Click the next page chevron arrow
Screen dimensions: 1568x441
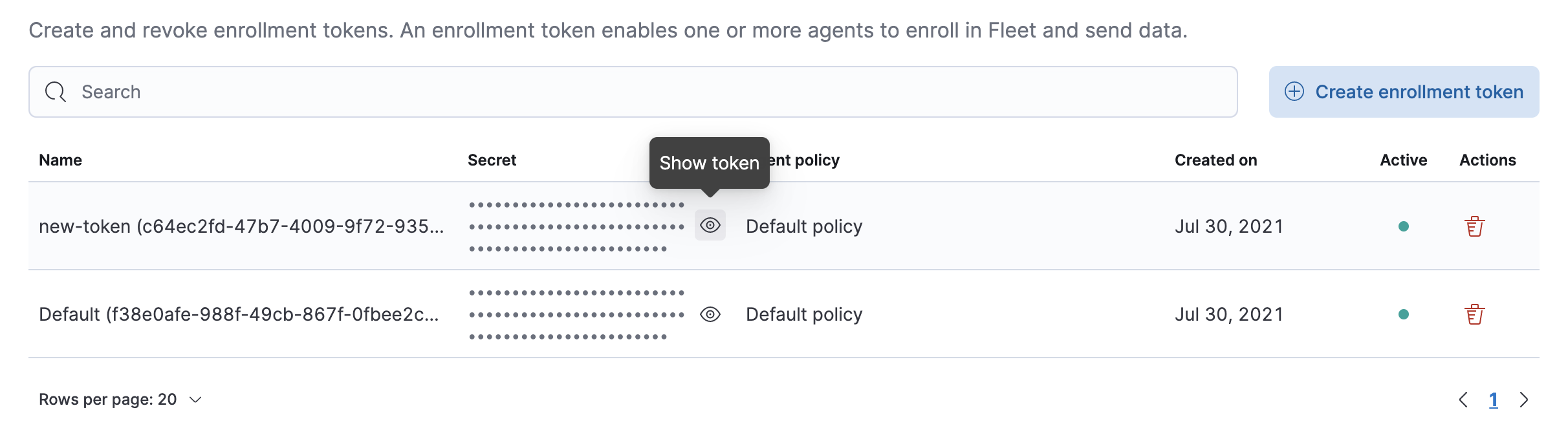pos(1525,400)
